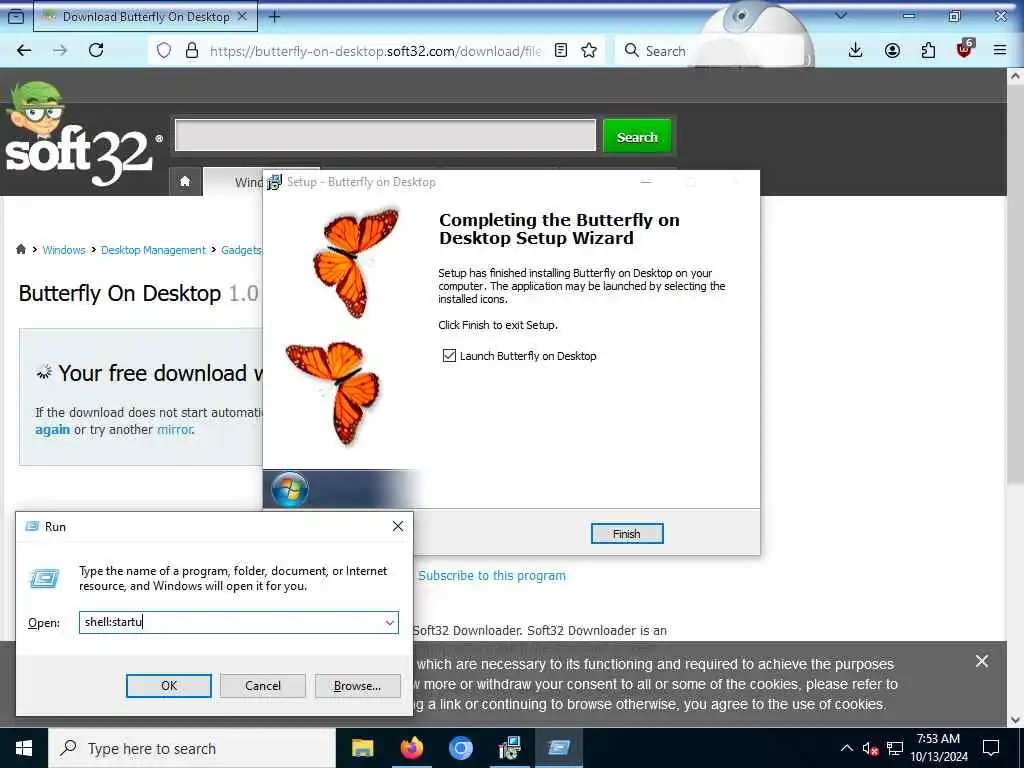
Task: Click Subscribe to this program link
Action: pyautogui.click(x=492, y=575)
